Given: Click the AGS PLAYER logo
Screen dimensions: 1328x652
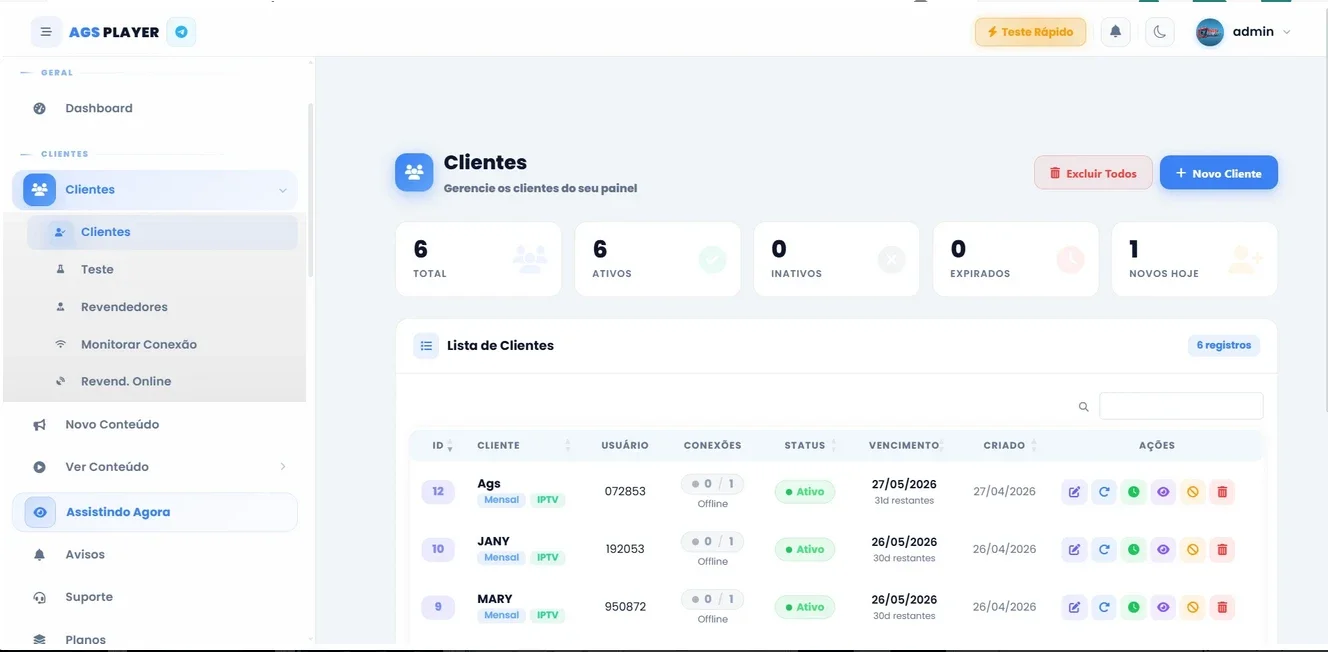Looking at the screenshot, I should pyautogui.click(x=114, y=32).
